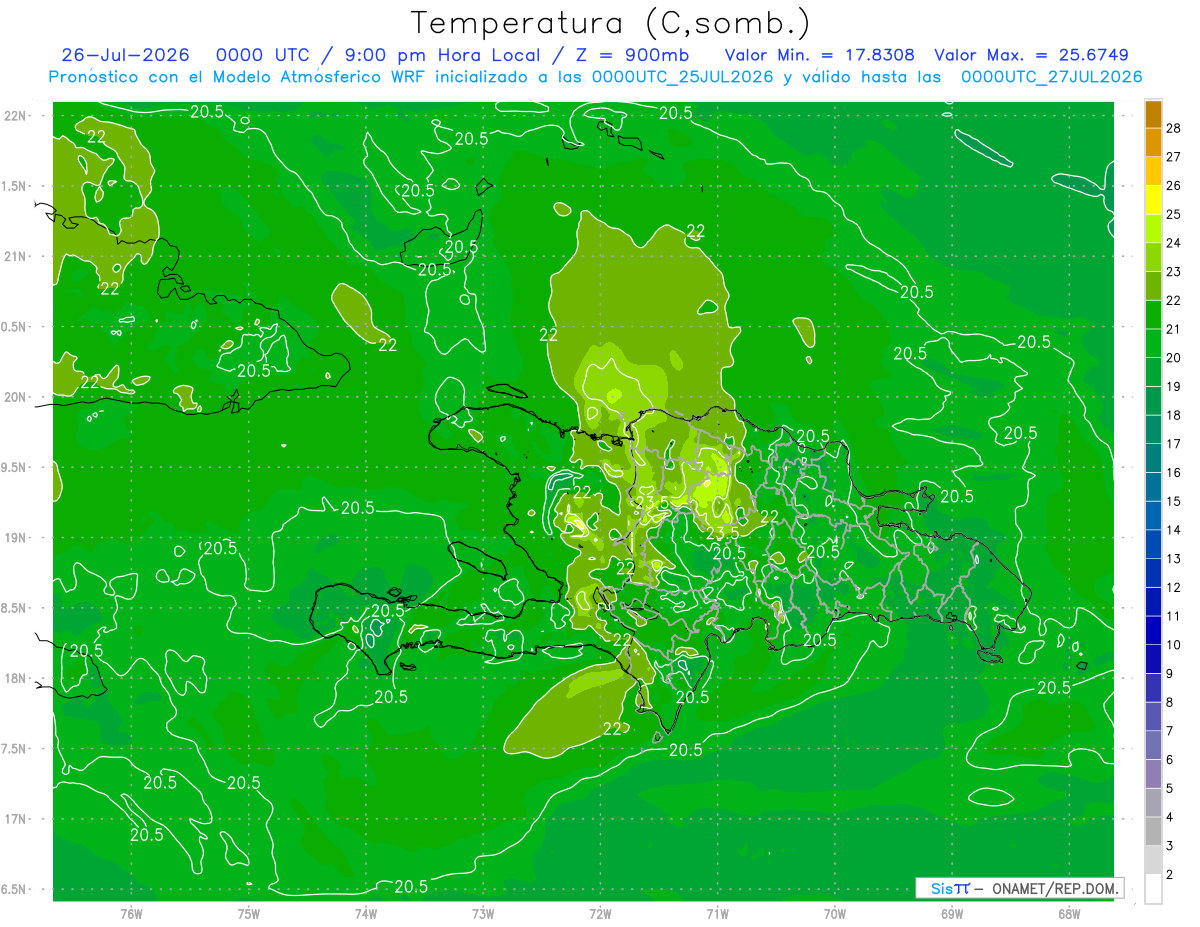Viewport: 1200px width, 927px height.
Task: Click the "0000UTC_27JUL2026" valid-until time text
Action: 1051,77
